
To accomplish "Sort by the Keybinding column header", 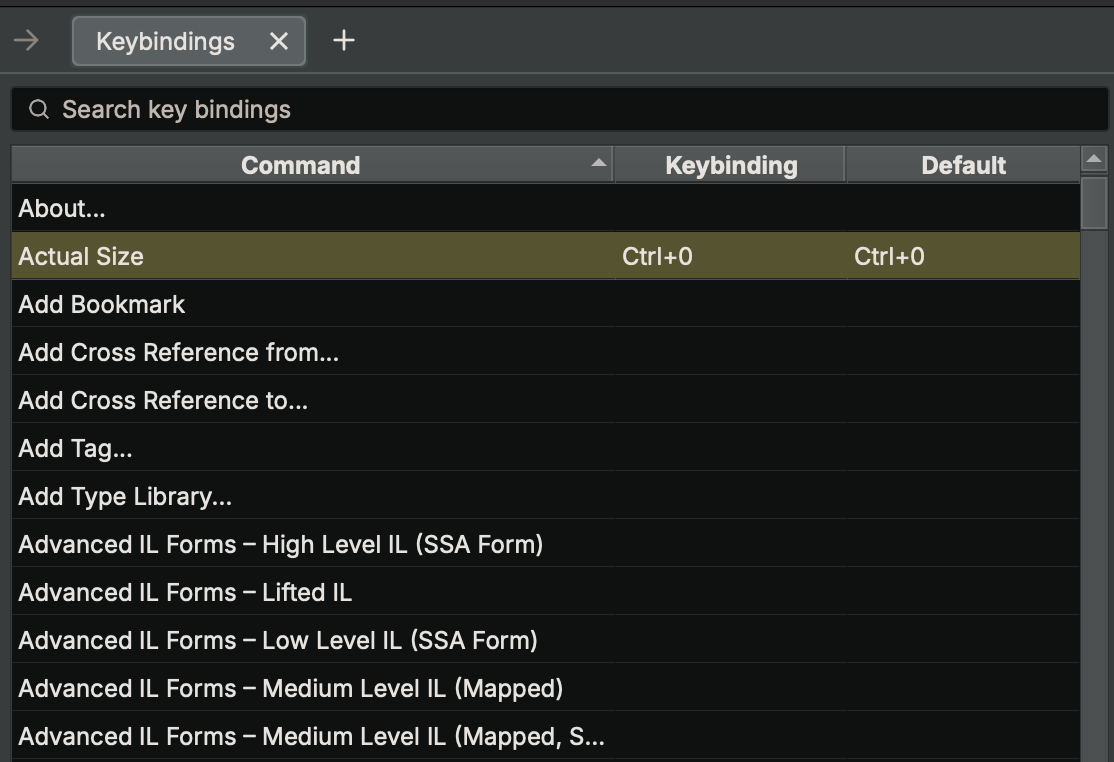I will 730,165.
